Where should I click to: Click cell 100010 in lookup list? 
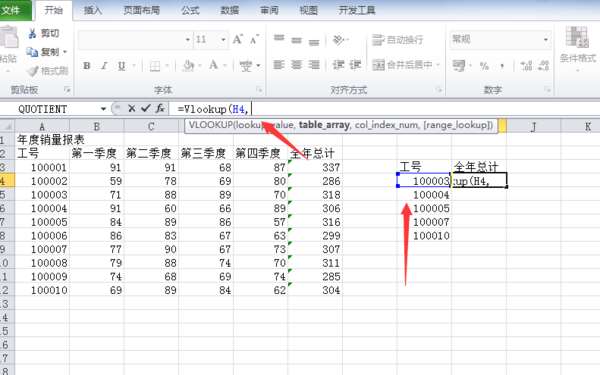tap(424, 235)
